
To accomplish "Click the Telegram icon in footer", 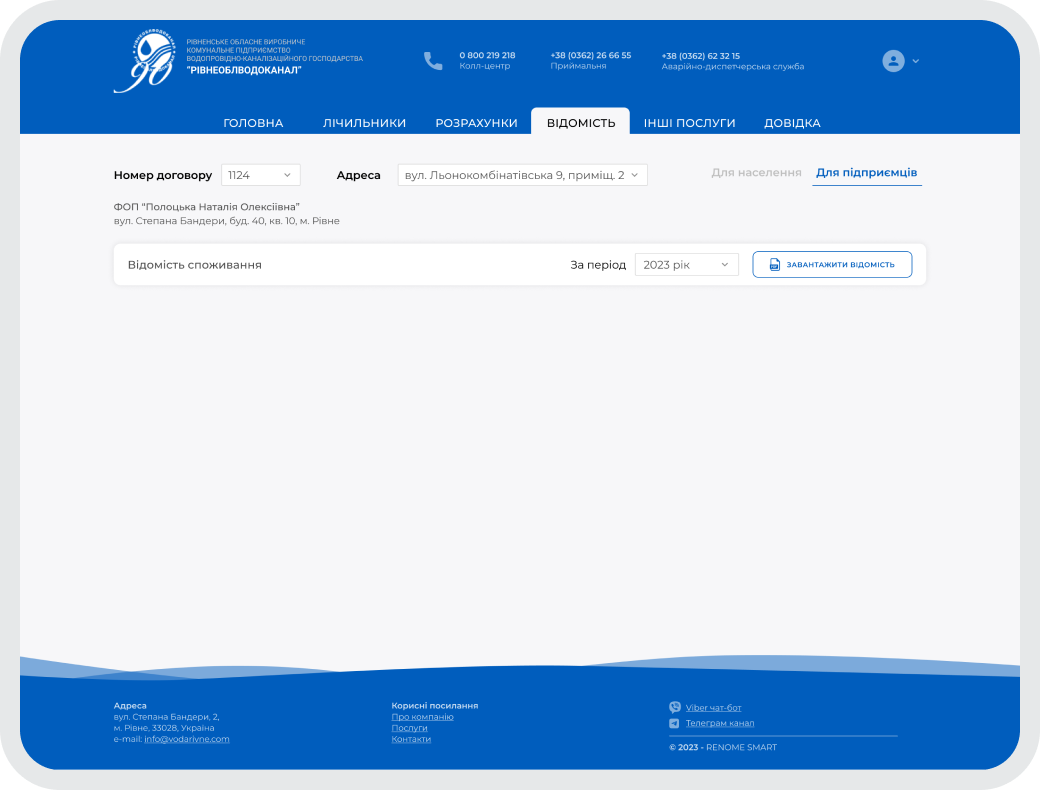I will point(675,723).
